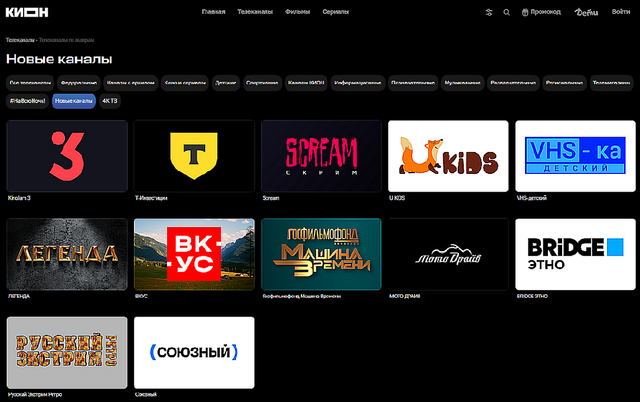The image size is (640, 402).
Task: Go to Главная menu item
Action: click(x=213, y=12)
